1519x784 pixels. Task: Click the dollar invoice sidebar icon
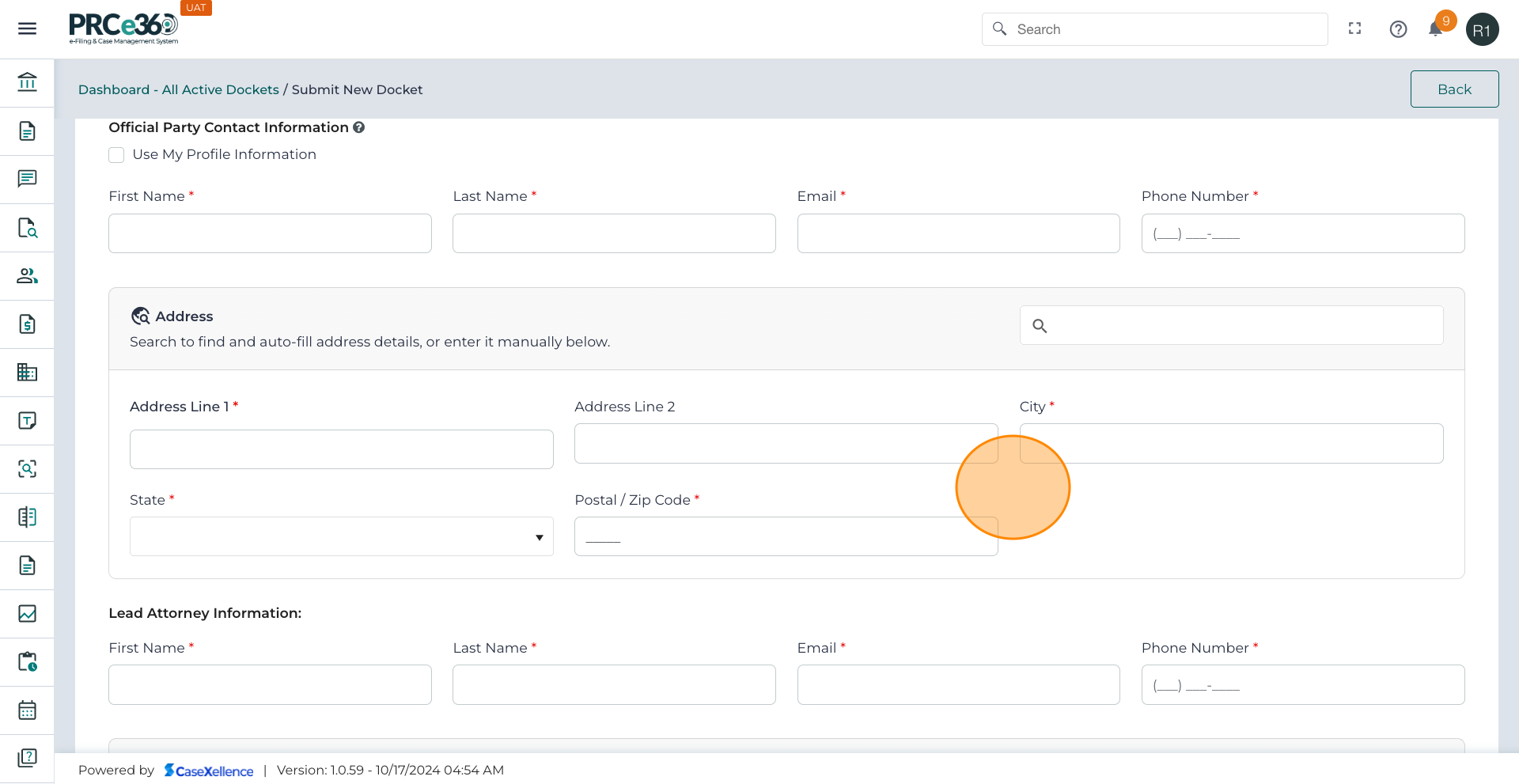27,324
